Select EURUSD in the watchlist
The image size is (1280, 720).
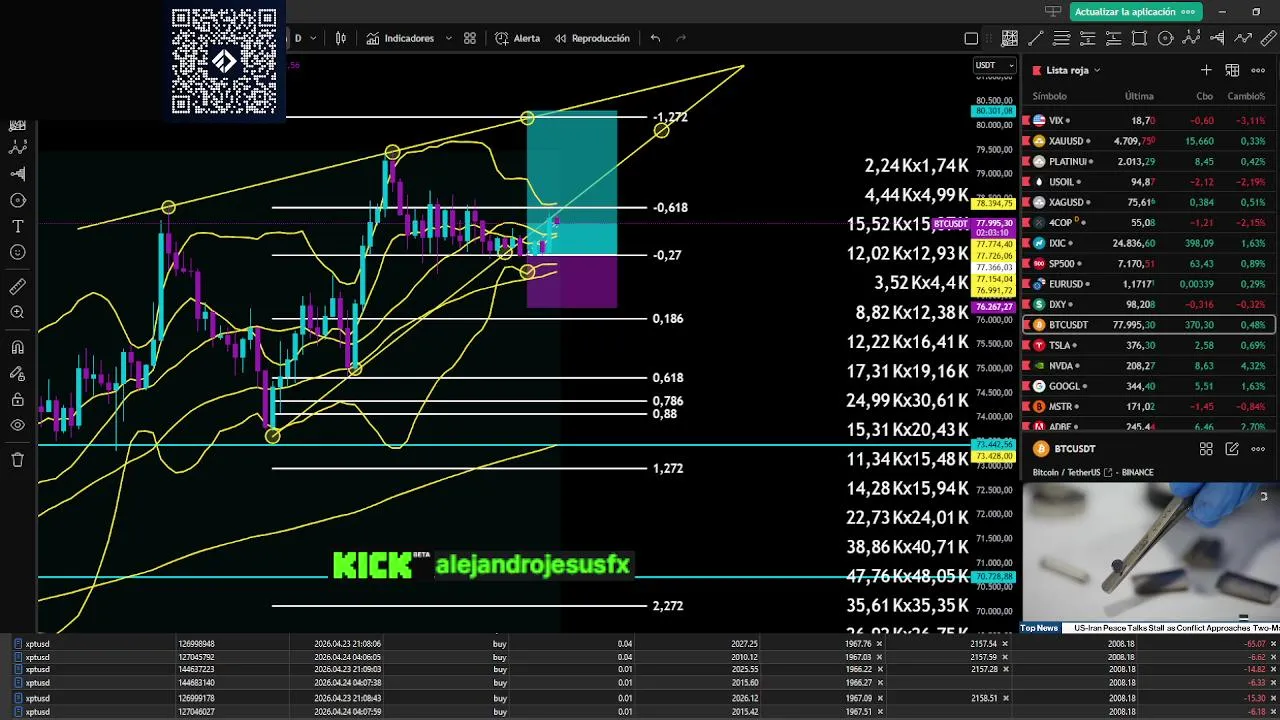click(x=1148, y=284)
